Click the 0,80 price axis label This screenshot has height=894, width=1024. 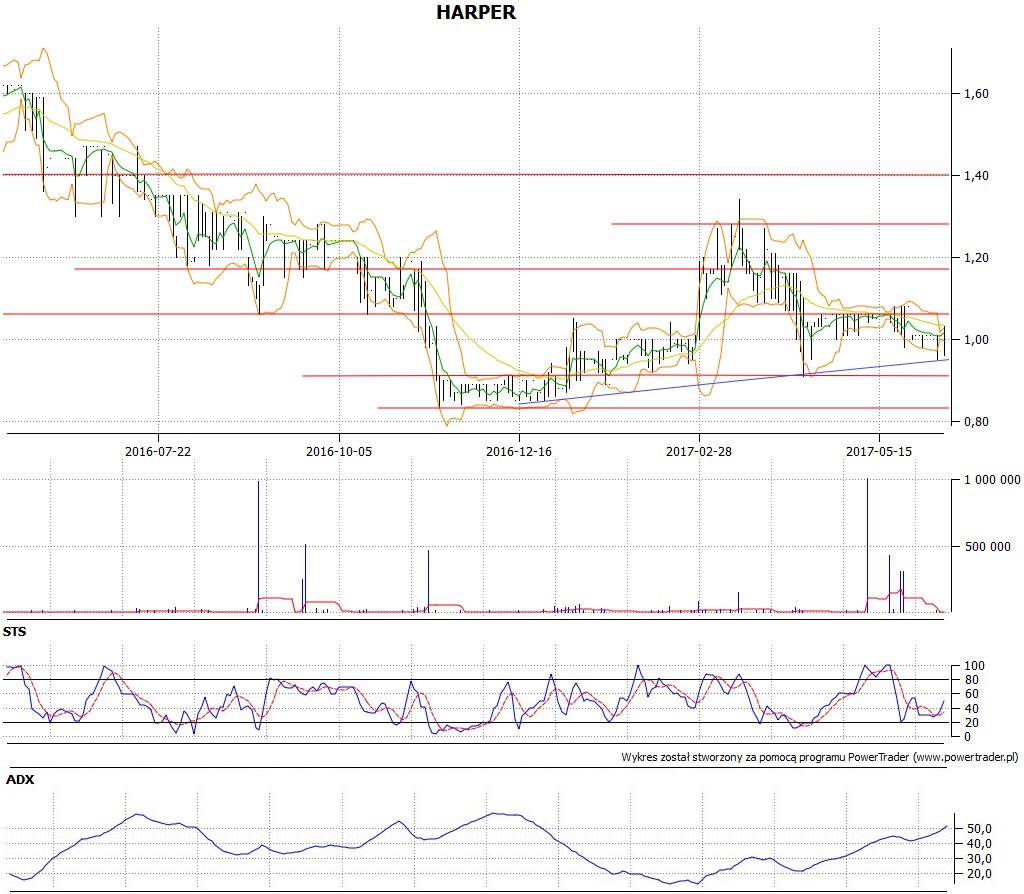pos(976,422)
